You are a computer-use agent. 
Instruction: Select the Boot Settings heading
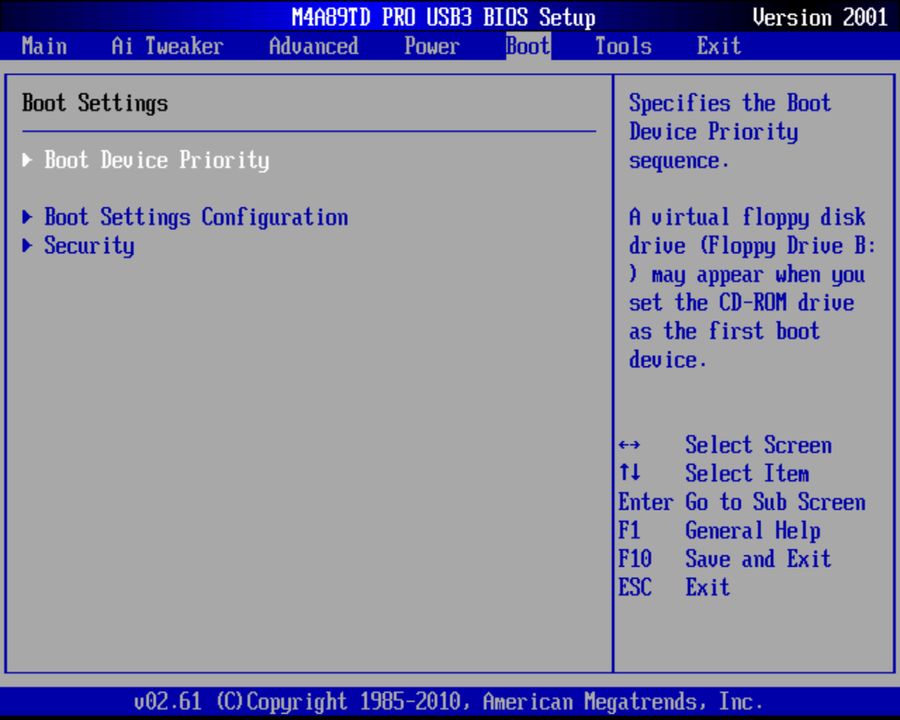94,103
